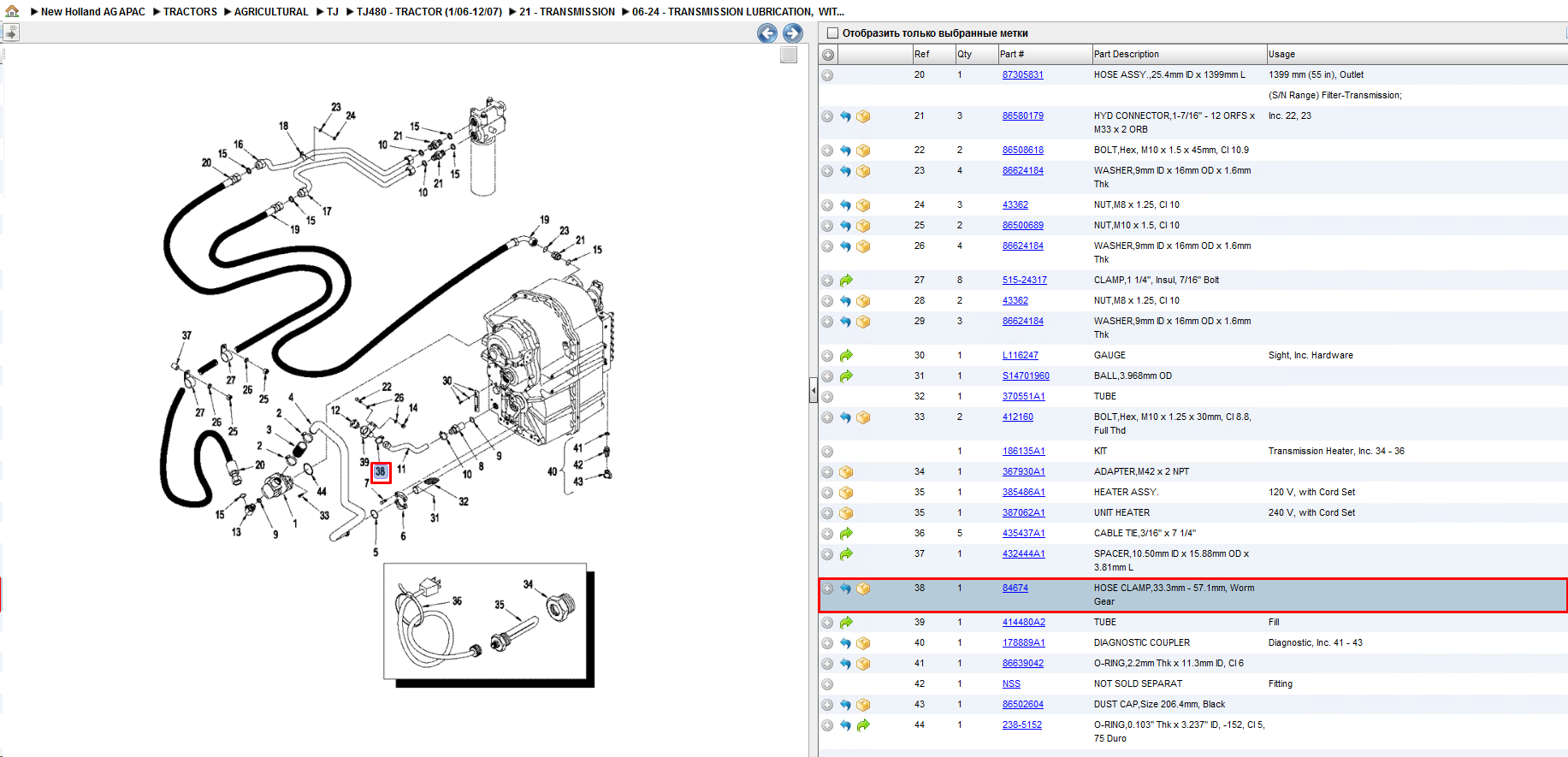This screenshot has height=757, width=1568.
Task: Open the 21 - TRANSMISSION breadcrumb level
Action: [566, 12]
